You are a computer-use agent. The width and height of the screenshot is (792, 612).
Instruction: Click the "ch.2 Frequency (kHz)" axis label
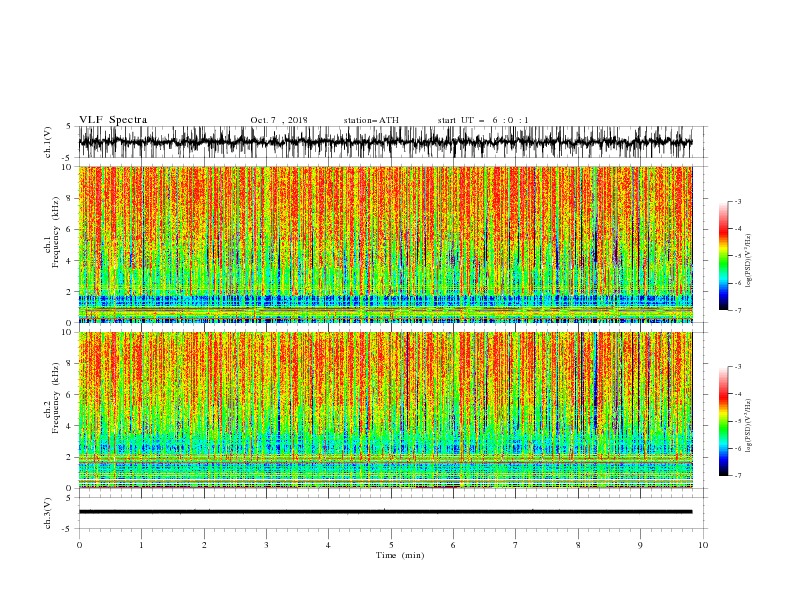(x=54, y=397)
